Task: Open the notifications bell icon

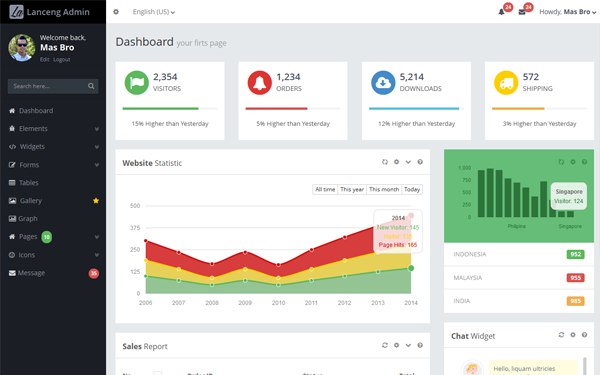Action: click(501, 12)
